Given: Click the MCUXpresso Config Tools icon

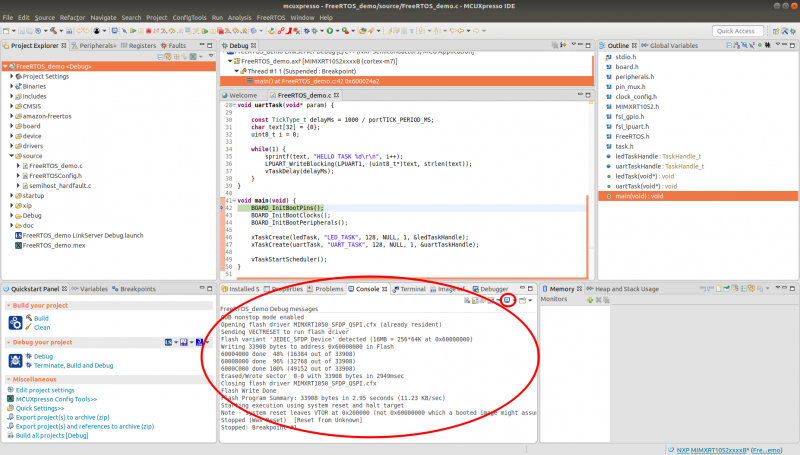Looking at the screenshot, I should (x=11, y=398).
